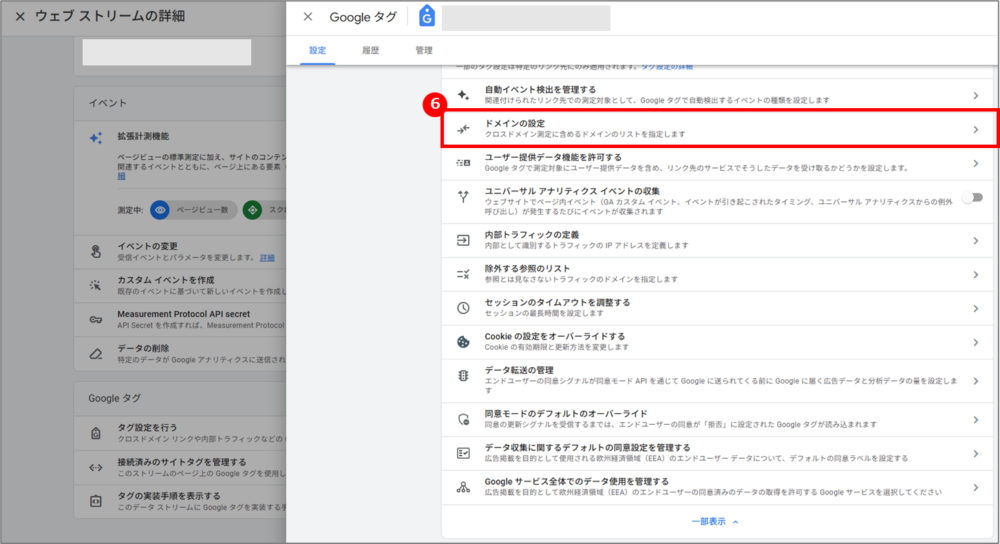
Task: Open 詳細 link under イベントの変更
Action: click(x=267, y=258)
